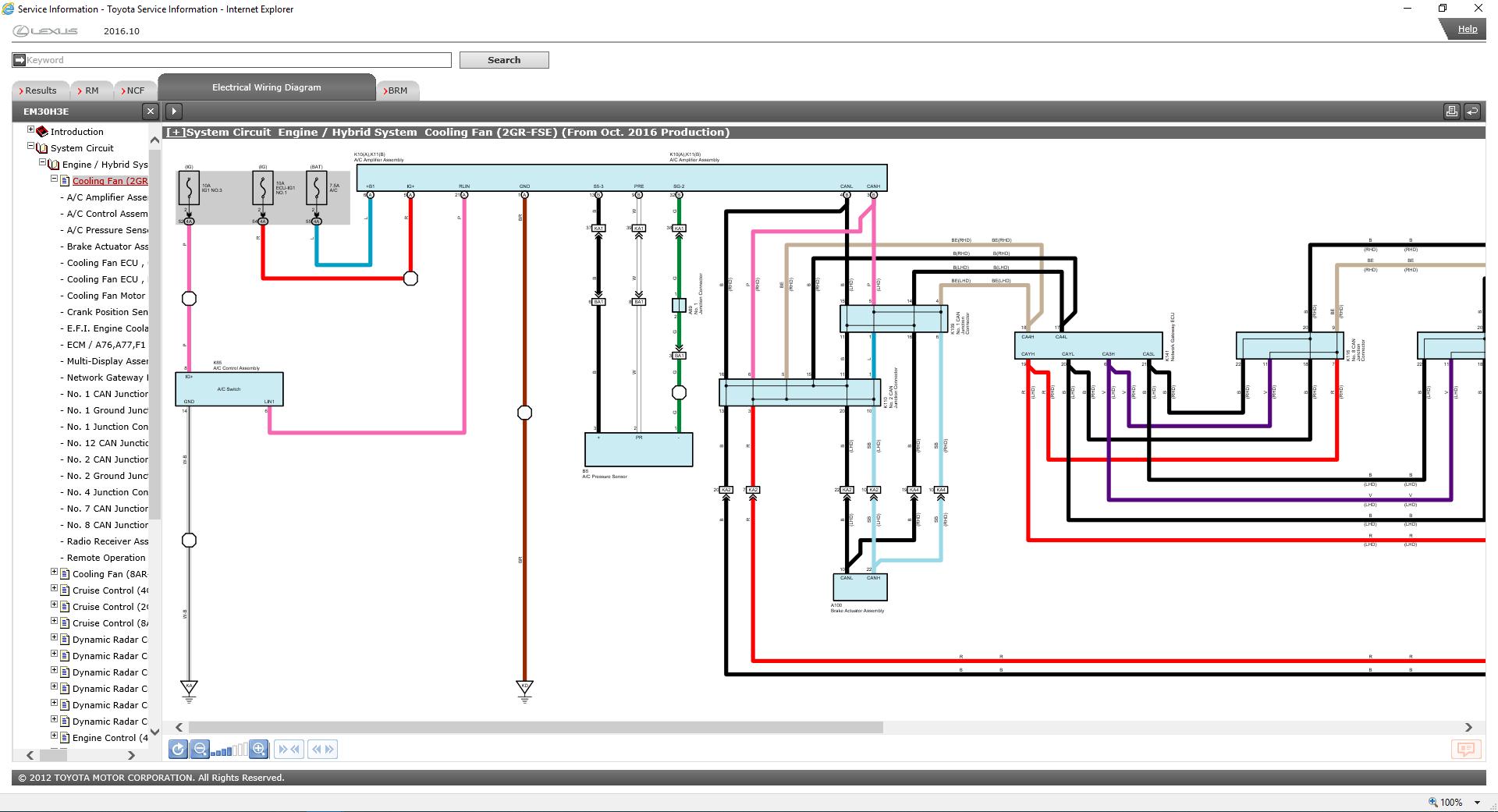Viewport: 1498px width, 812px height.
Task: Open A/C Control Assembly tree item
Action: tap(107, 214)
